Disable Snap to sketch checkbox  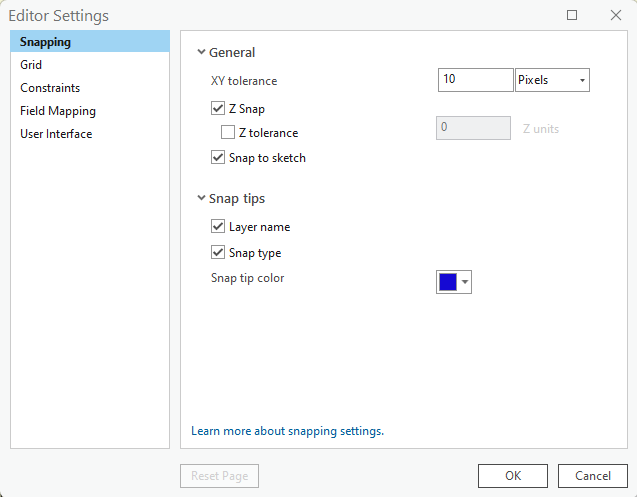point(218,157)
